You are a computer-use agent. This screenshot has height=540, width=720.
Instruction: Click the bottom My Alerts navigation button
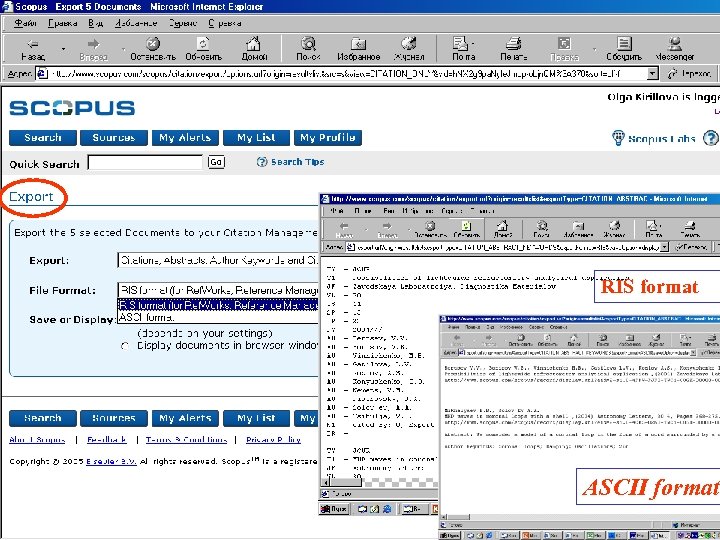[x=185, y=418]
